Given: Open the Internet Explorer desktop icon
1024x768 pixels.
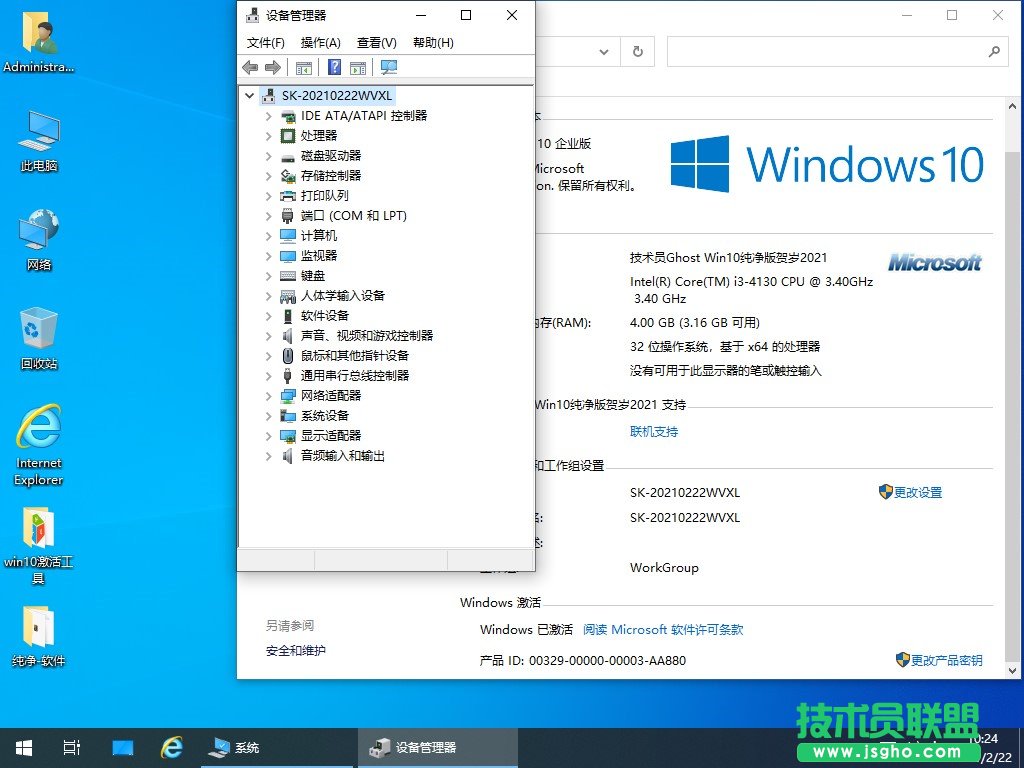Looking at the screenshot, I should [39, 444].
